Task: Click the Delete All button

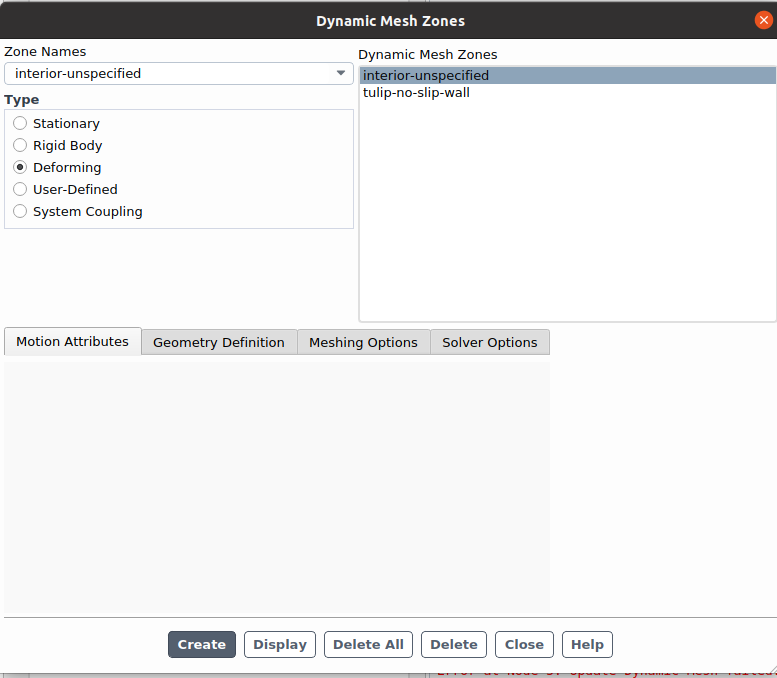Action: click(368, 644)
